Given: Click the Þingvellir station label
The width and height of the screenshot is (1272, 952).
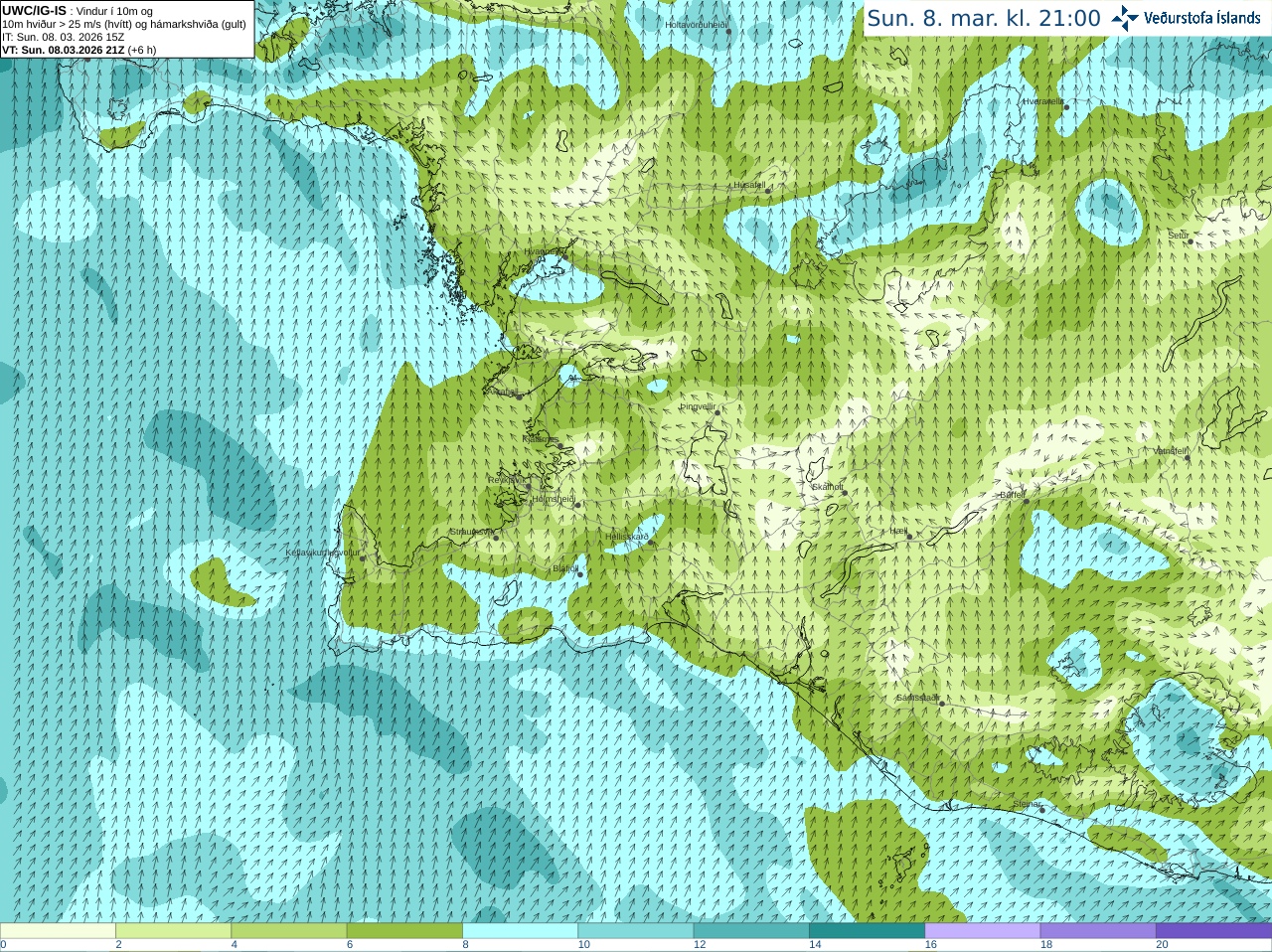Looking at the screenshot, I should (698, 406).
